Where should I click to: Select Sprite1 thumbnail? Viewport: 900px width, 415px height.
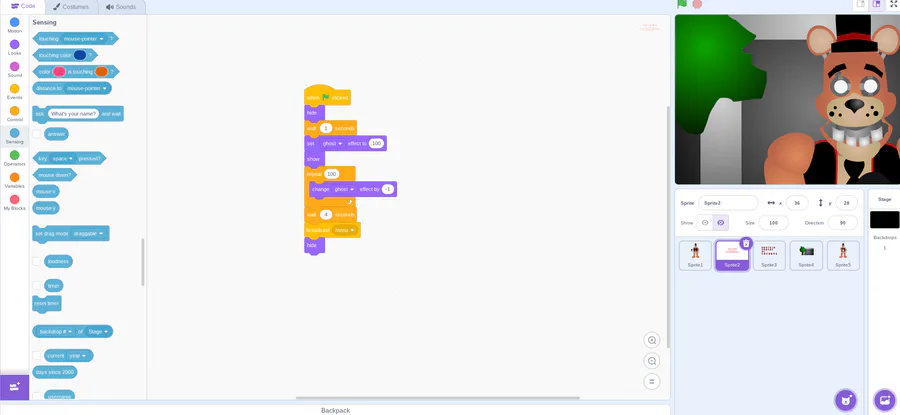[695, 255]
